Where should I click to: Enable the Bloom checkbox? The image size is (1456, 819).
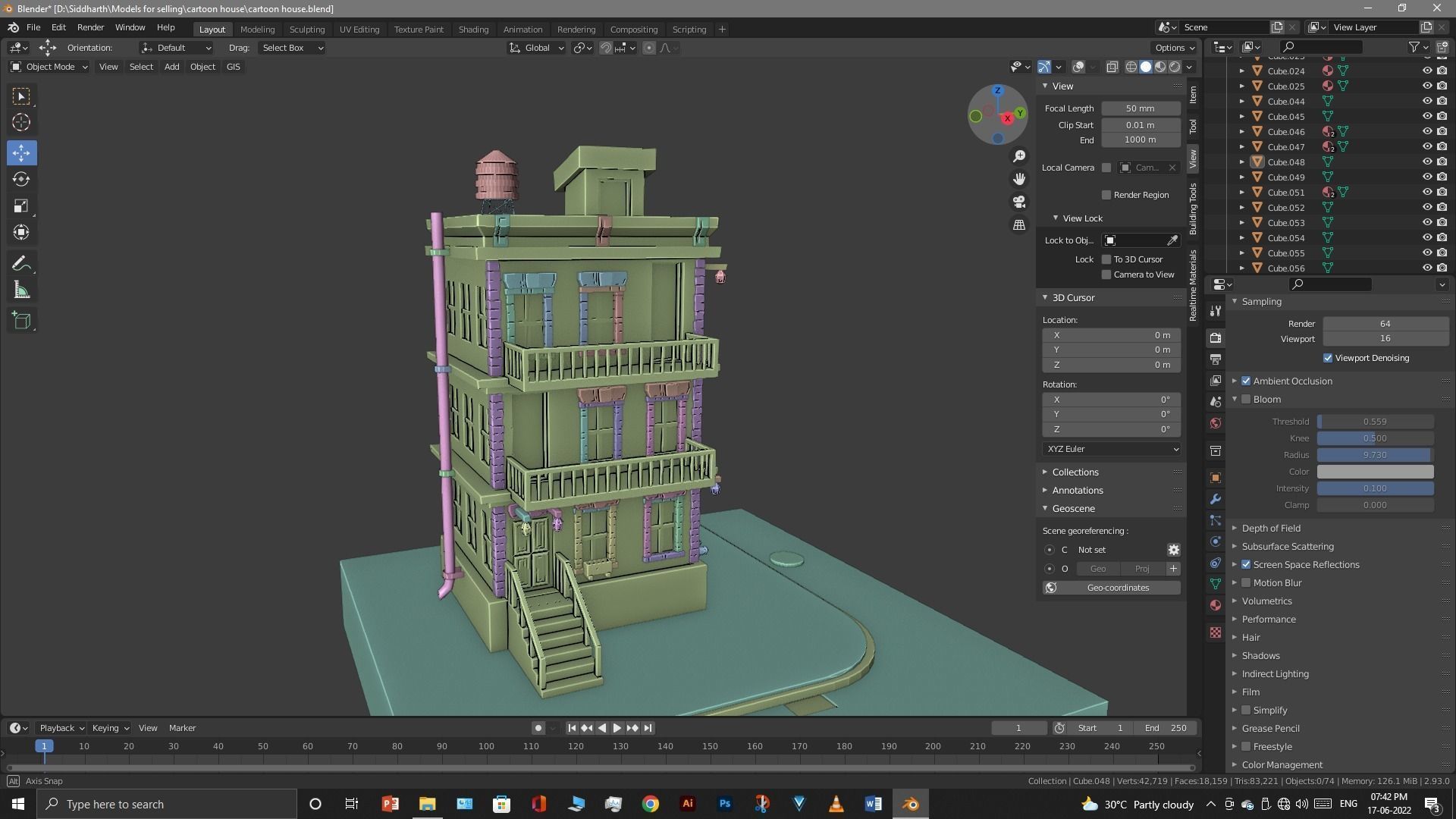pyautogui.click(x=1246, y=400)
